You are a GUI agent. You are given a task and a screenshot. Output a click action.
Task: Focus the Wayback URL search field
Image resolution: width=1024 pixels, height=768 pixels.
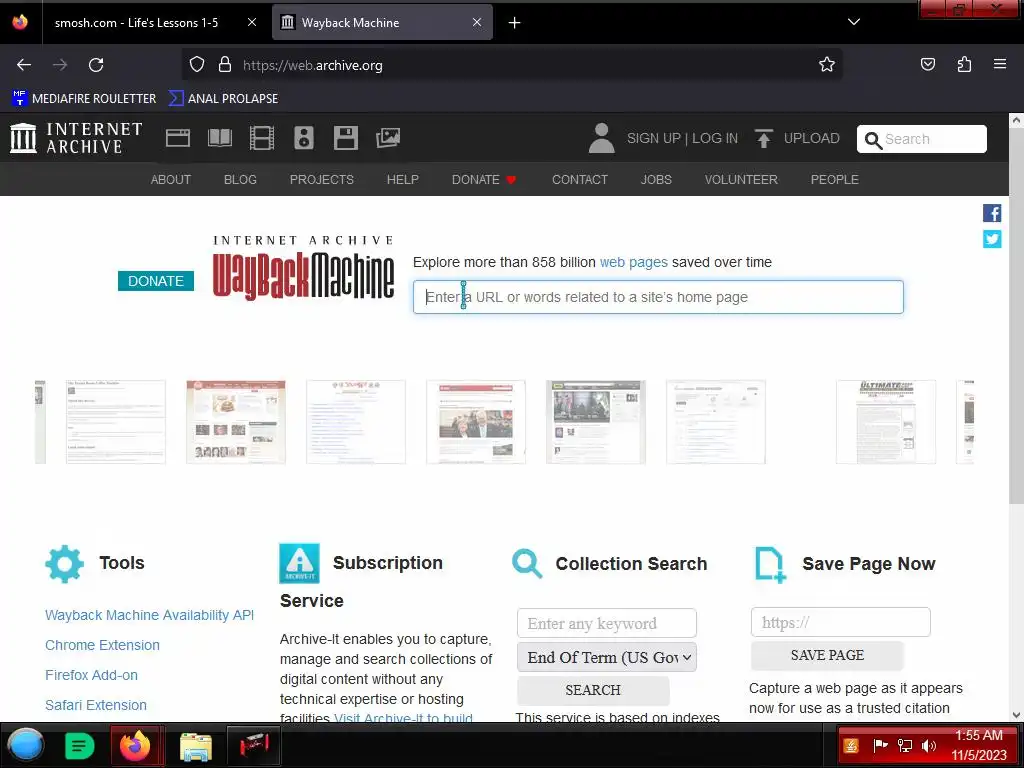coord(658,297)
